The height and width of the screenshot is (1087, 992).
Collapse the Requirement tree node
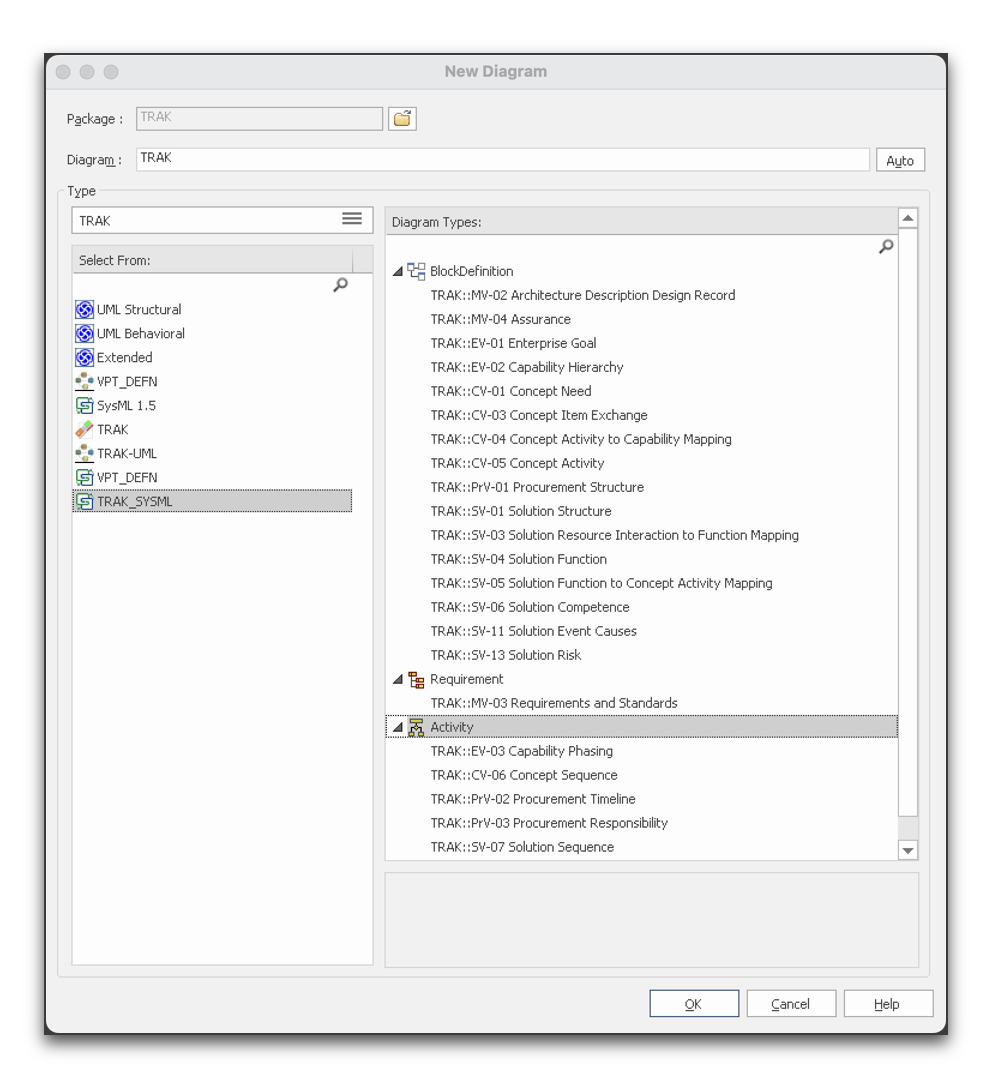[x=398, y=679]
